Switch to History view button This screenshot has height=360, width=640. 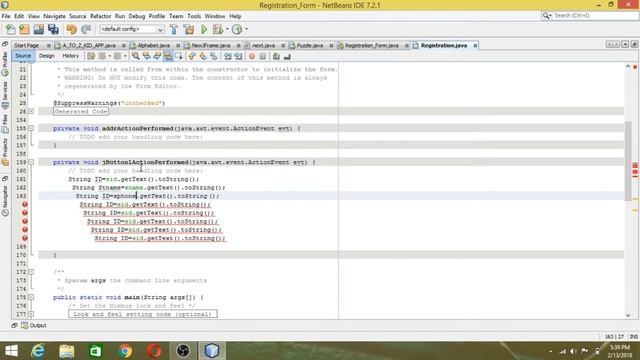point(70,56)
